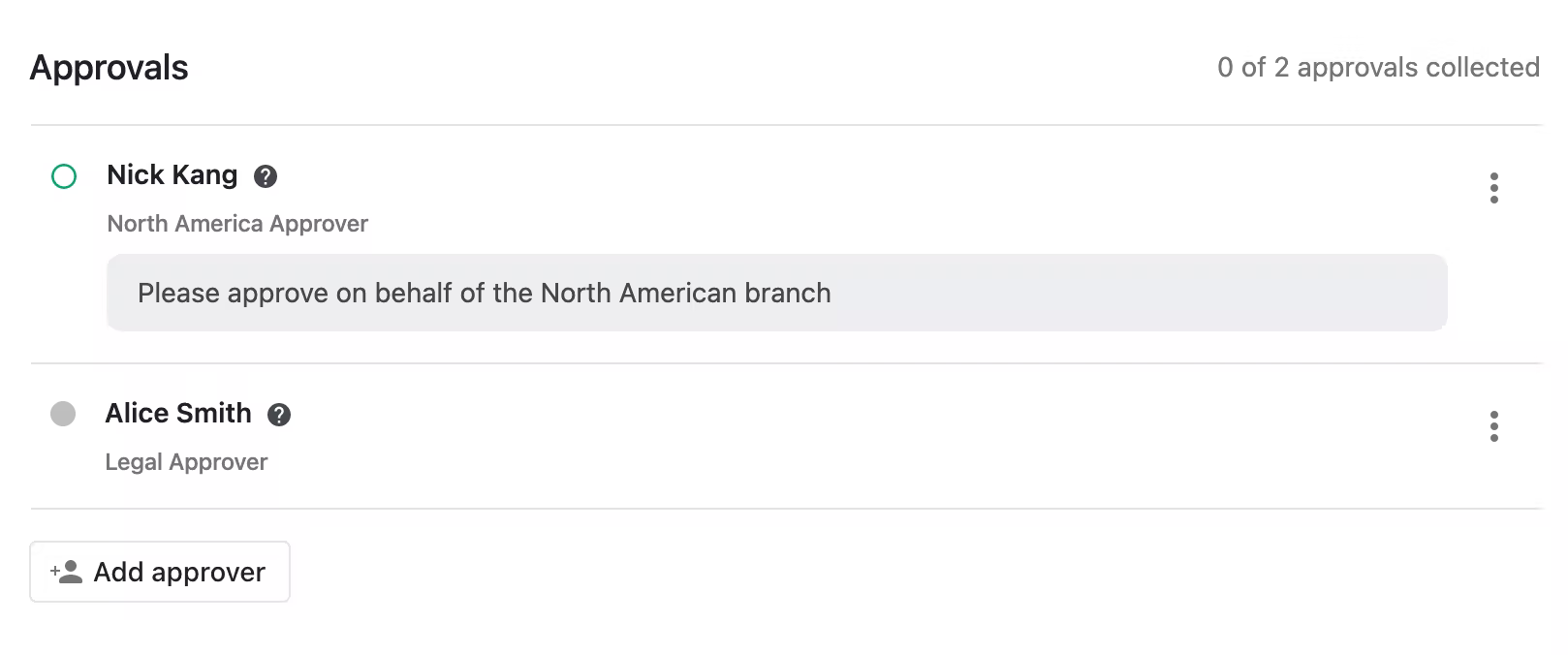The image size is (1568, 655).
Task: Click the Add approver button
Action: (160, 572)
